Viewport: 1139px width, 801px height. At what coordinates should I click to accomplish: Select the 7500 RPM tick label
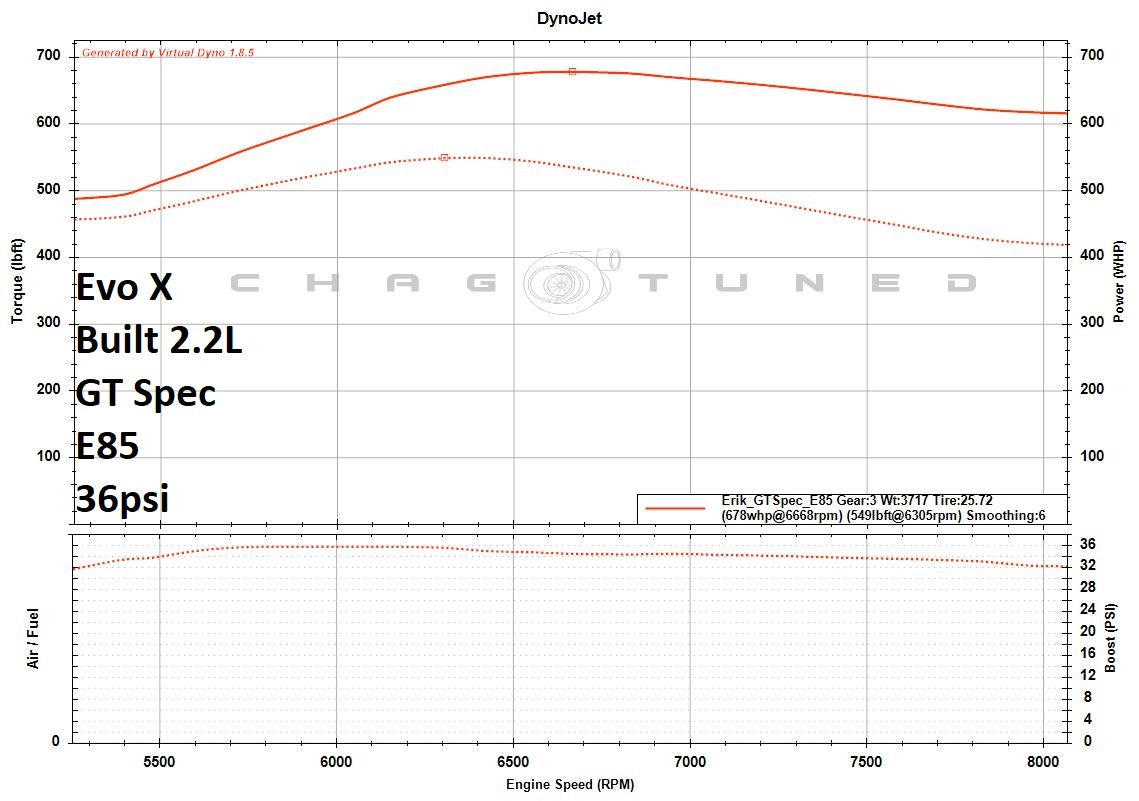coord(867,762)
